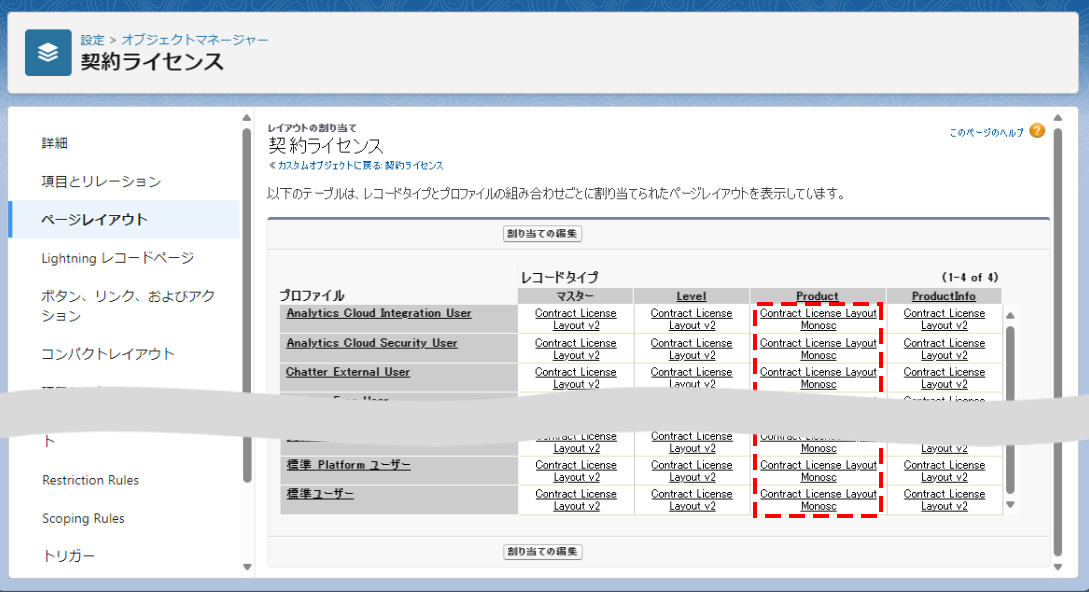The height and width of the screenshot is (592, 1089).
Task: Click table scrollbar down arrow
Action: pos(1010,505)
